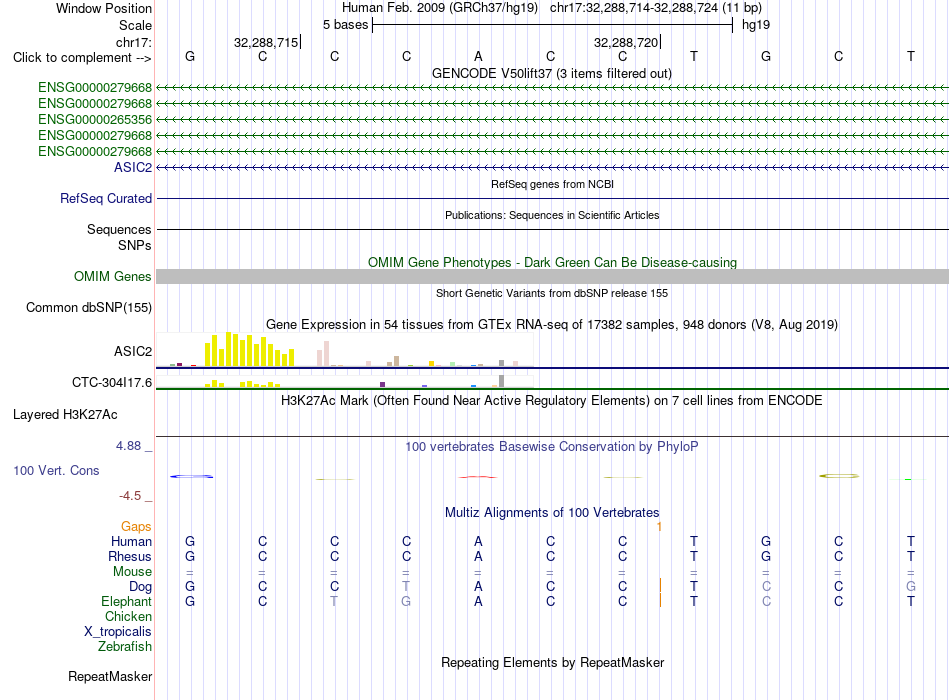Viewport: 950px width, 700px height.
Task: Open '100 vertebrates Basewise Conservation by PhyloP' title
Action: 552,447
